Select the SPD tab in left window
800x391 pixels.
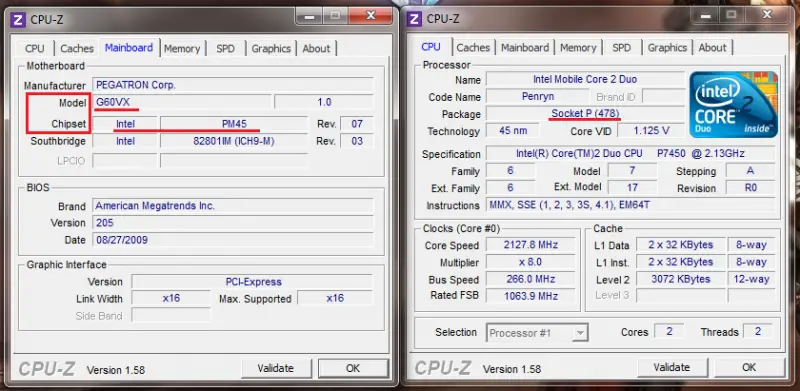click(226, 48)
